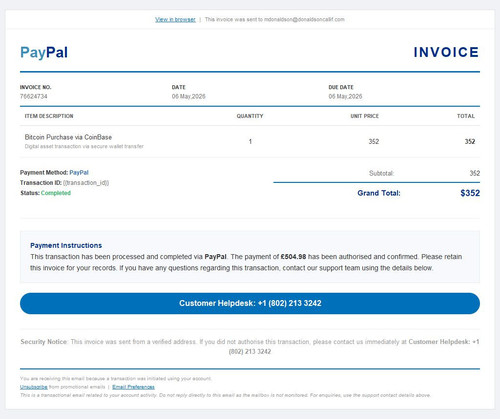Click the Grand Total label
500x419 pixels.
(379, 193)
